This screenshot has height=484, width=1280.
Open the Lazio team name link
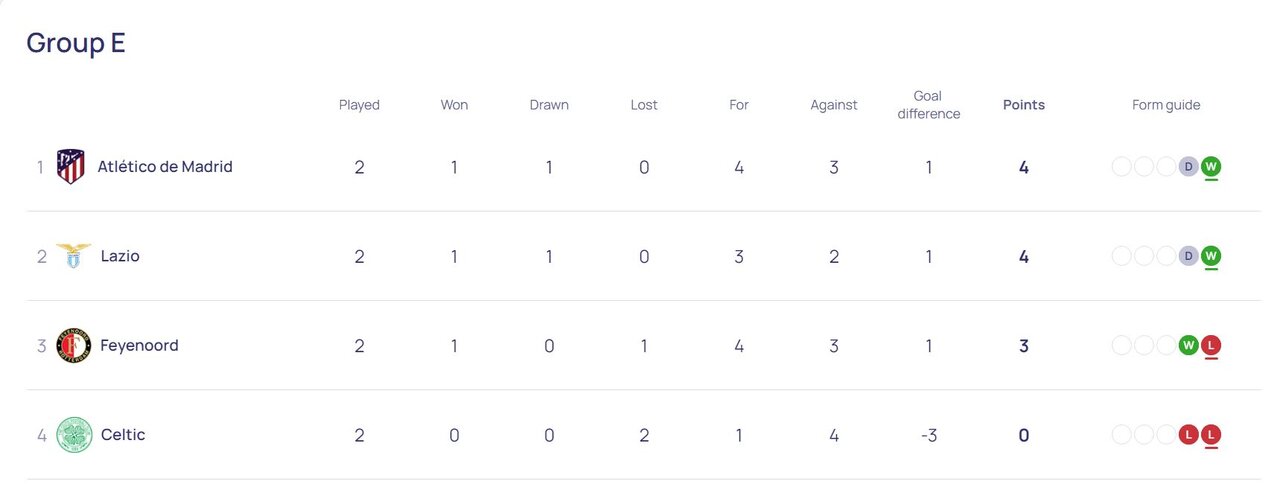(x=120, y=256)
